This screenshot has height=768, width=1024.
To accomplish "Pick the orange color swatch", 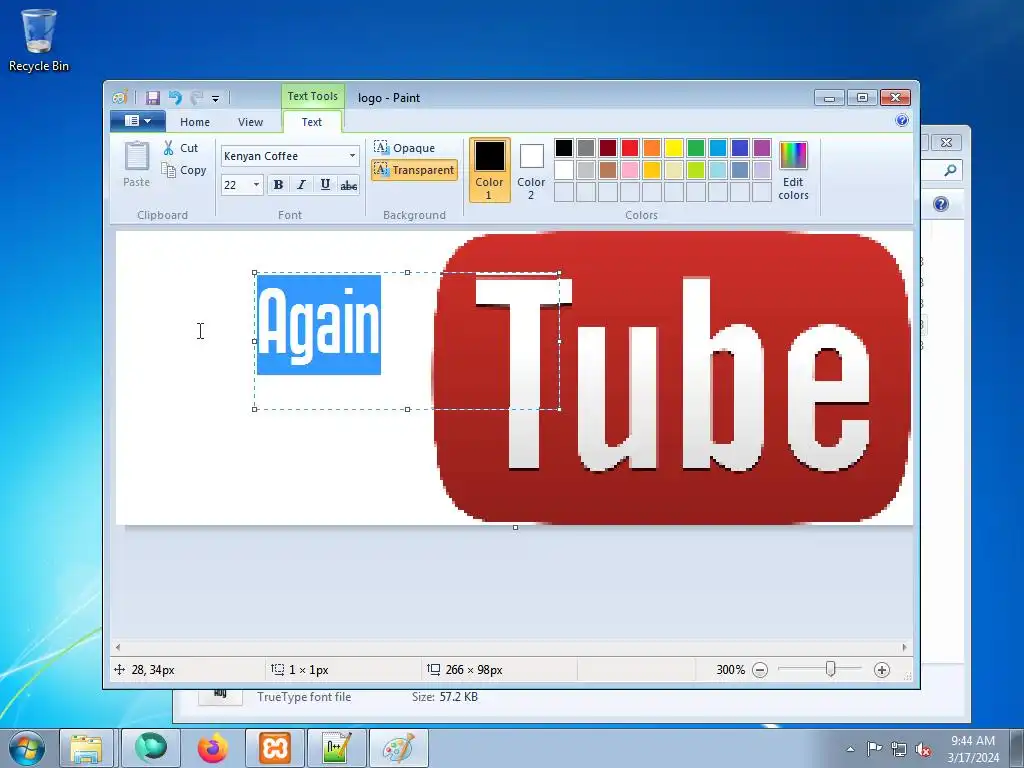I will point(652,148).
